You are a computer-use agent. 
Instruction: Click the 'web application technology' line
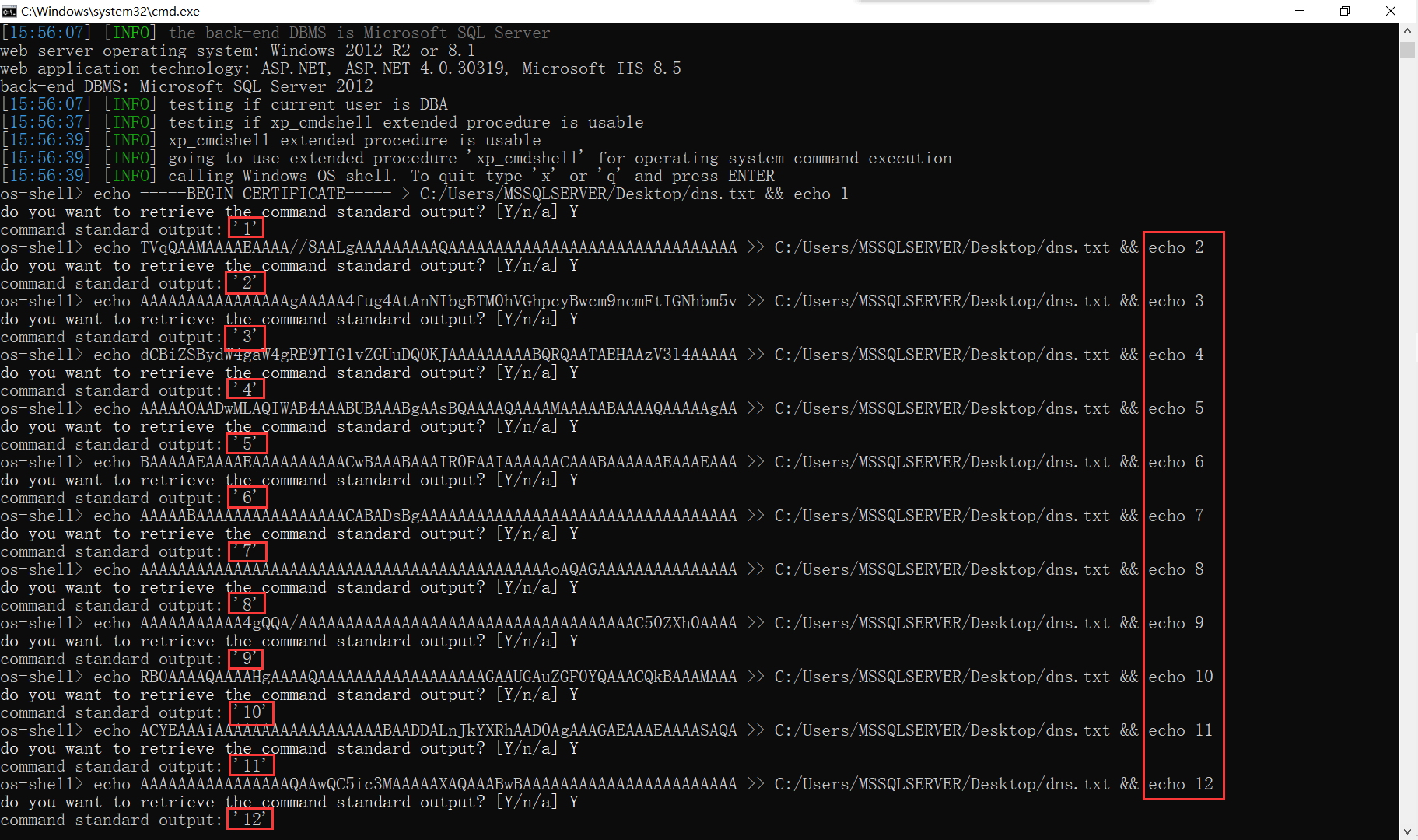[x=341, y=68]
